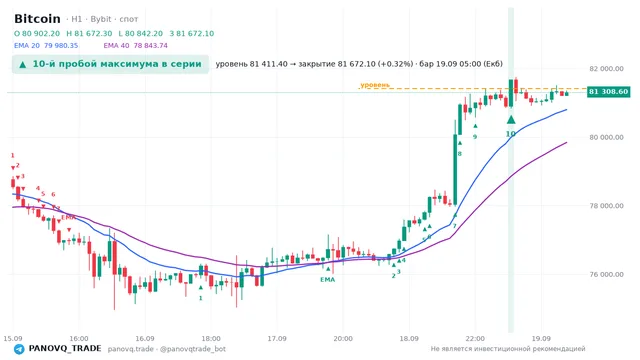Click the '18:00' time axis label
The width and height of the screenshot is (640, 360).
click(211, 338)
